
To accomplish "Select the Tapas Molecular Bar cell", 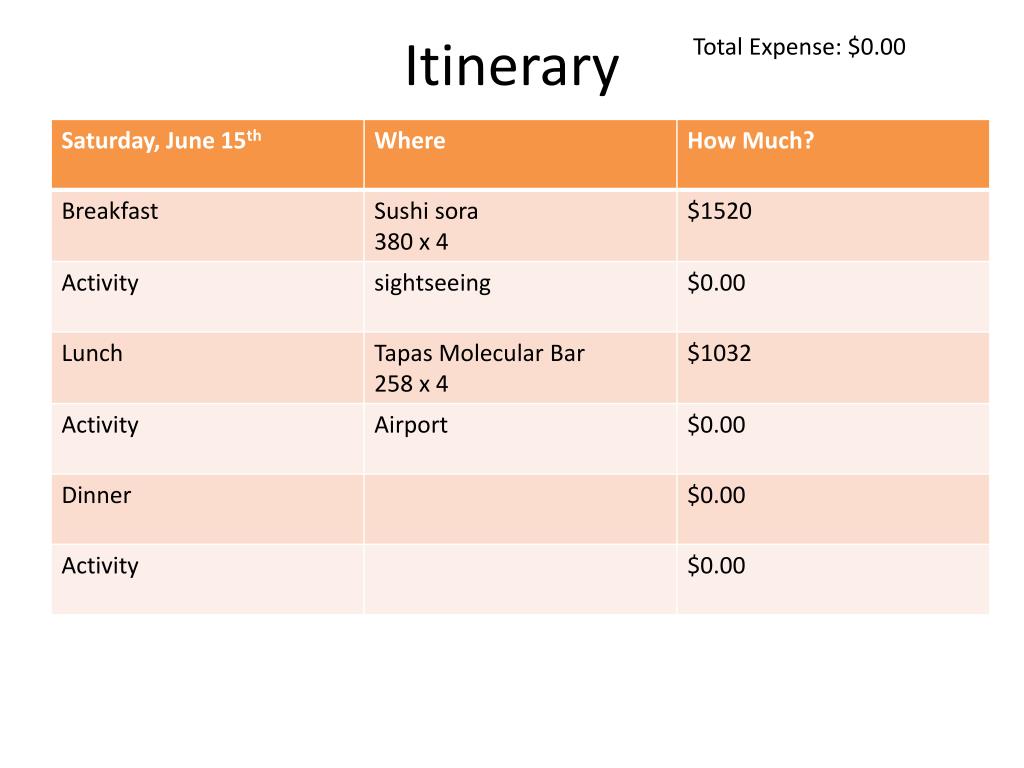I will point(520,368).
